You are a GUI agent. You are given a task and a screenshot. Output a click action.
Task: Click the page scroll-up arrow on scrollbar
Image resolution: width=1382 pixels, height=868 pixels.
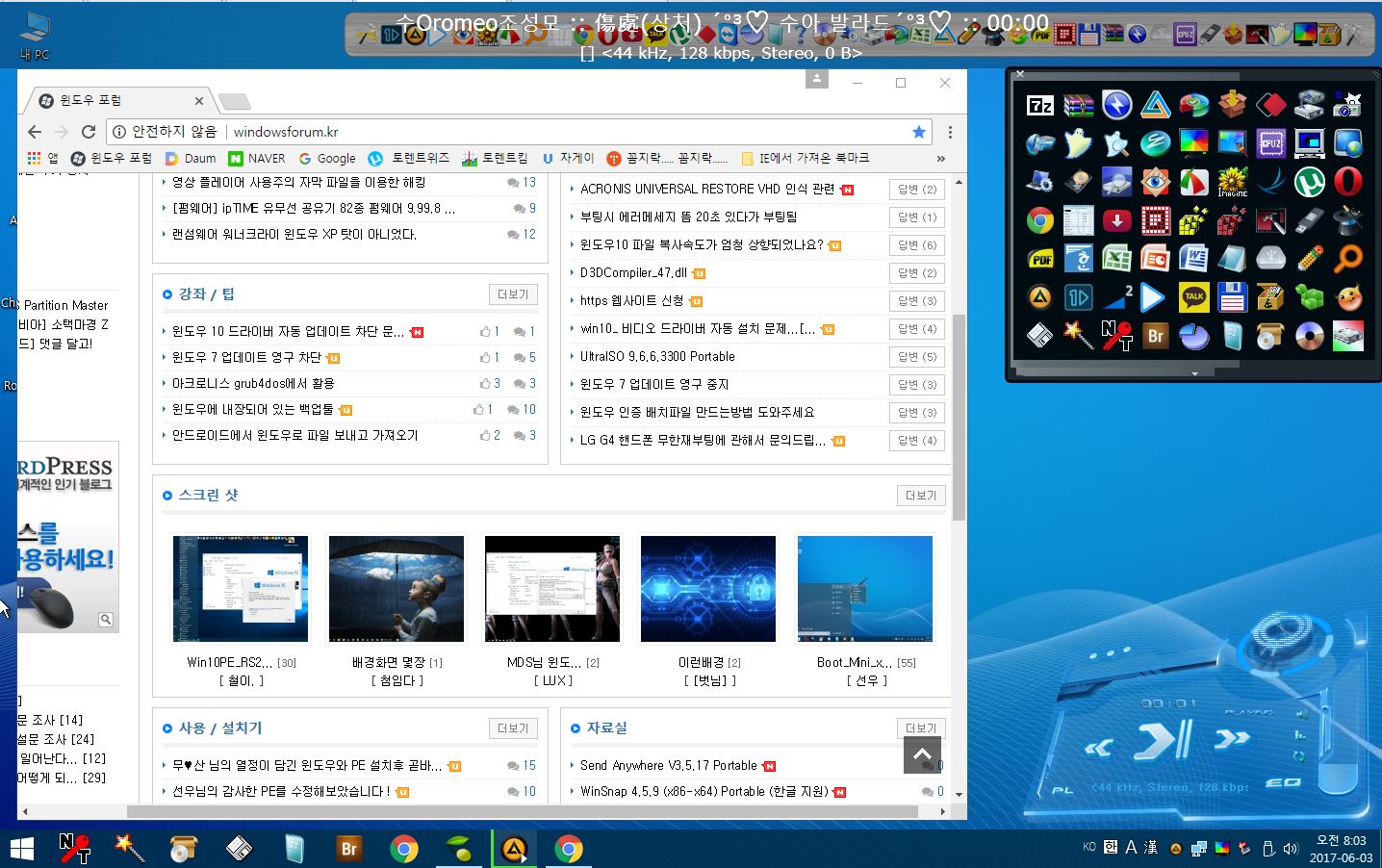tap(959, 181)
